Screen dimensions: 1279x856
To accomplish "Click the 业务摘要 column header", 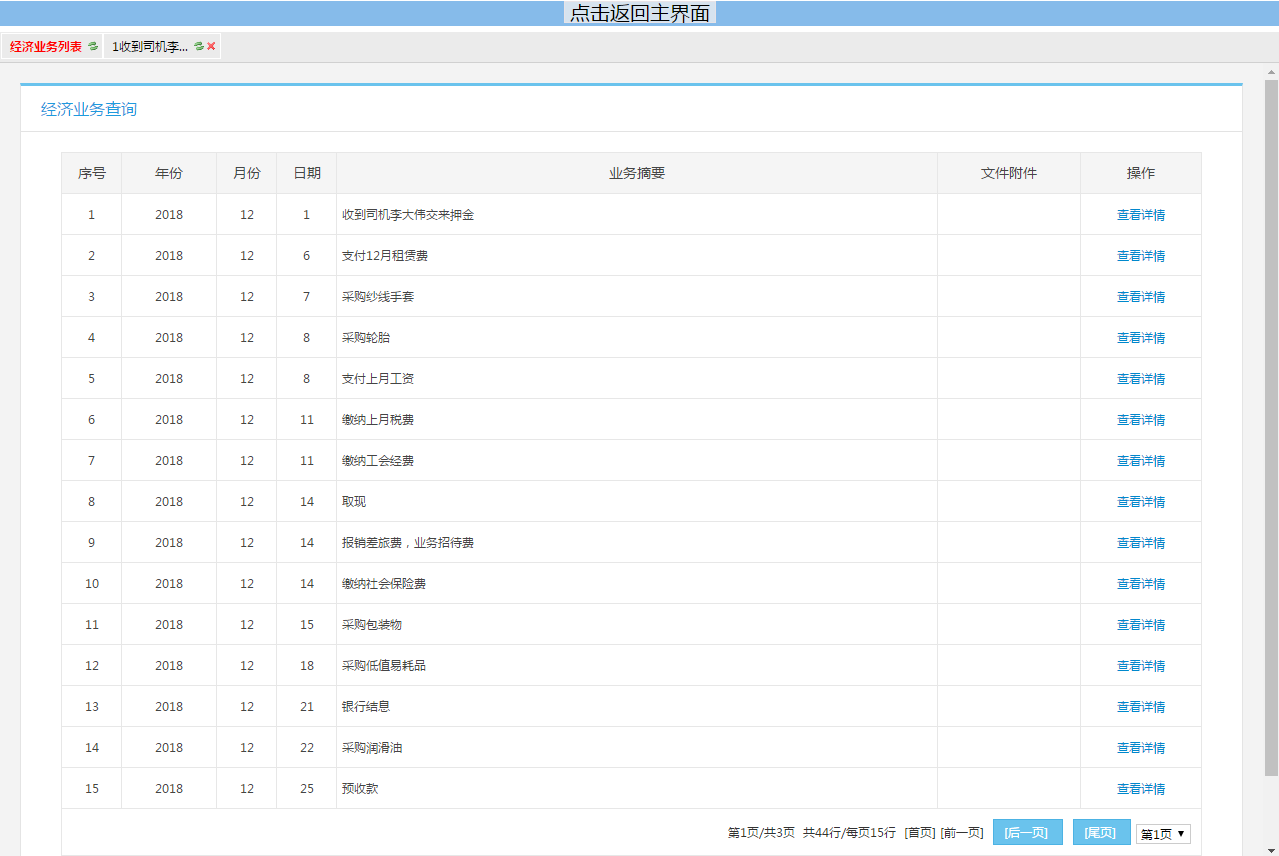I will 637,173.
